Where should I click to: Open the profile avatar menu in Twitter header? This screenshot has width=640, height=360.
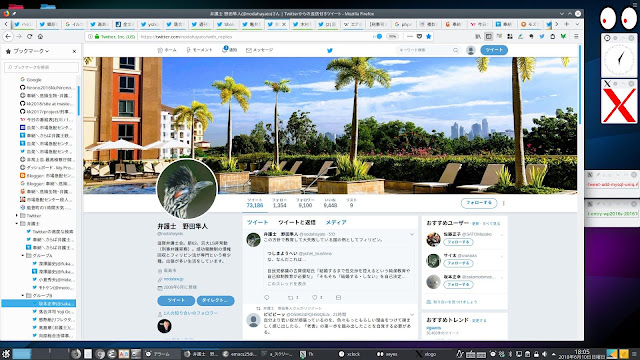[471, 50]
